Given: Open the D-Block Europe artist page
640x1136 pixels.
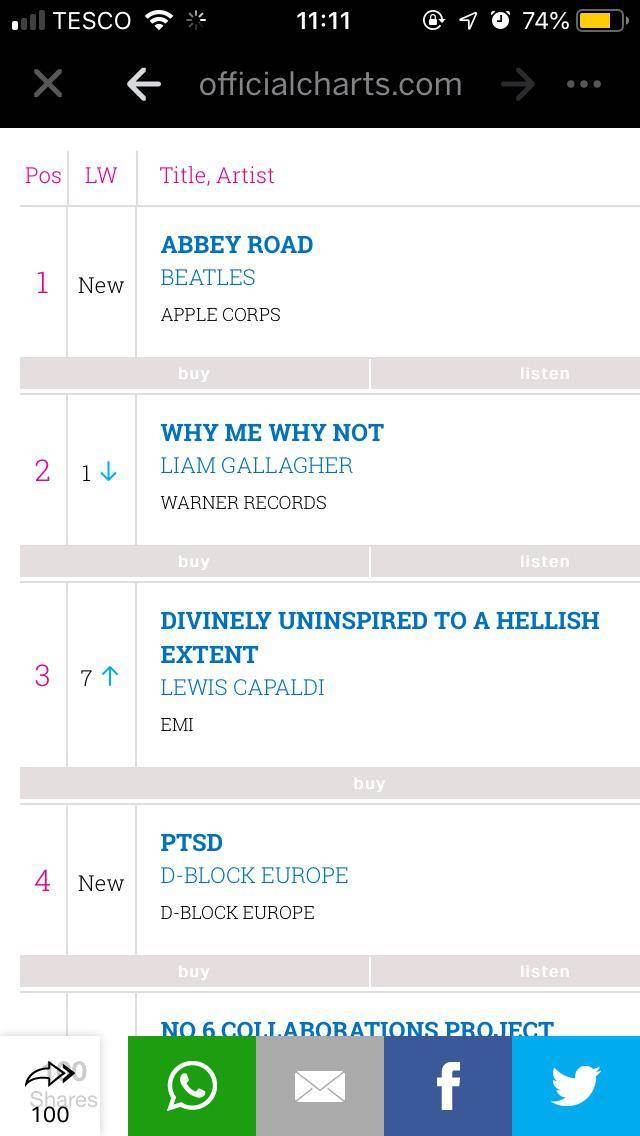Looking at the screenshot, I should 254,875.
